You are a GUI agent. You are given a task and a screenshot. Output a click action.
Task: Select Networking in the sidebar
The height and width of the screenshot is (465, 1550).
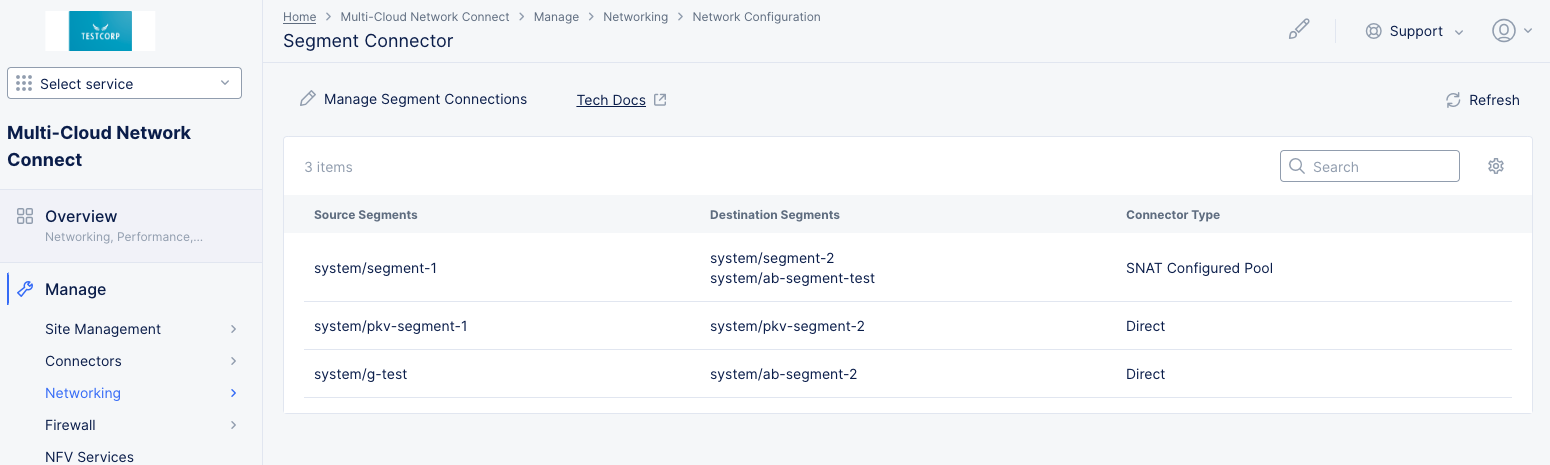click(x=83, y=393)
